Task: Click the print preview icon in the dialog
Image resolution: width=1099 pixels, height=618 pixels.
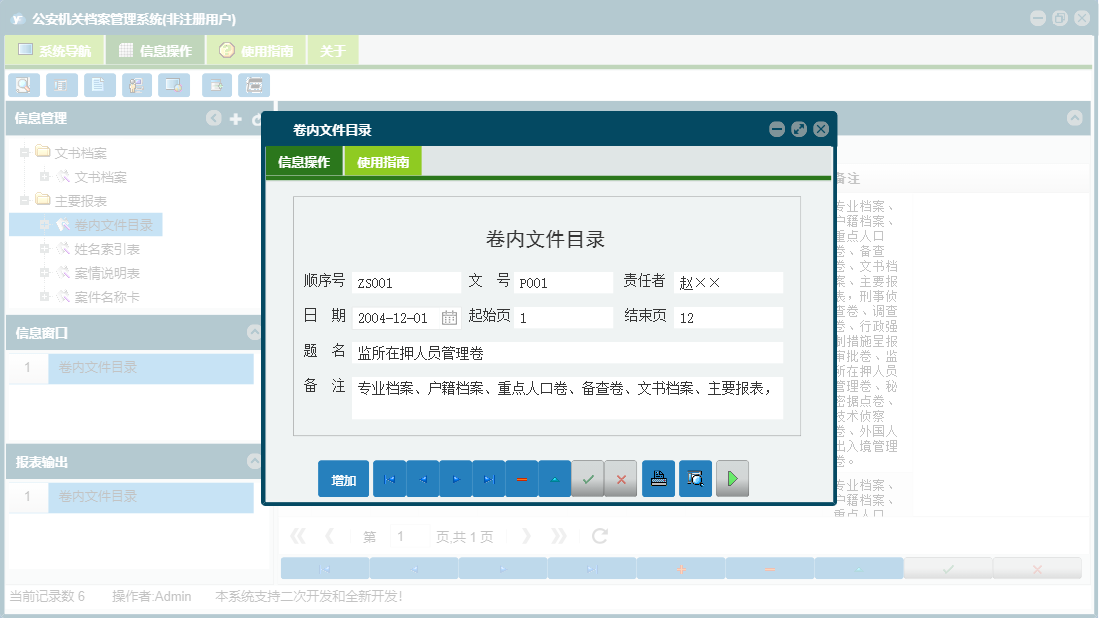Action: point(695,479)
